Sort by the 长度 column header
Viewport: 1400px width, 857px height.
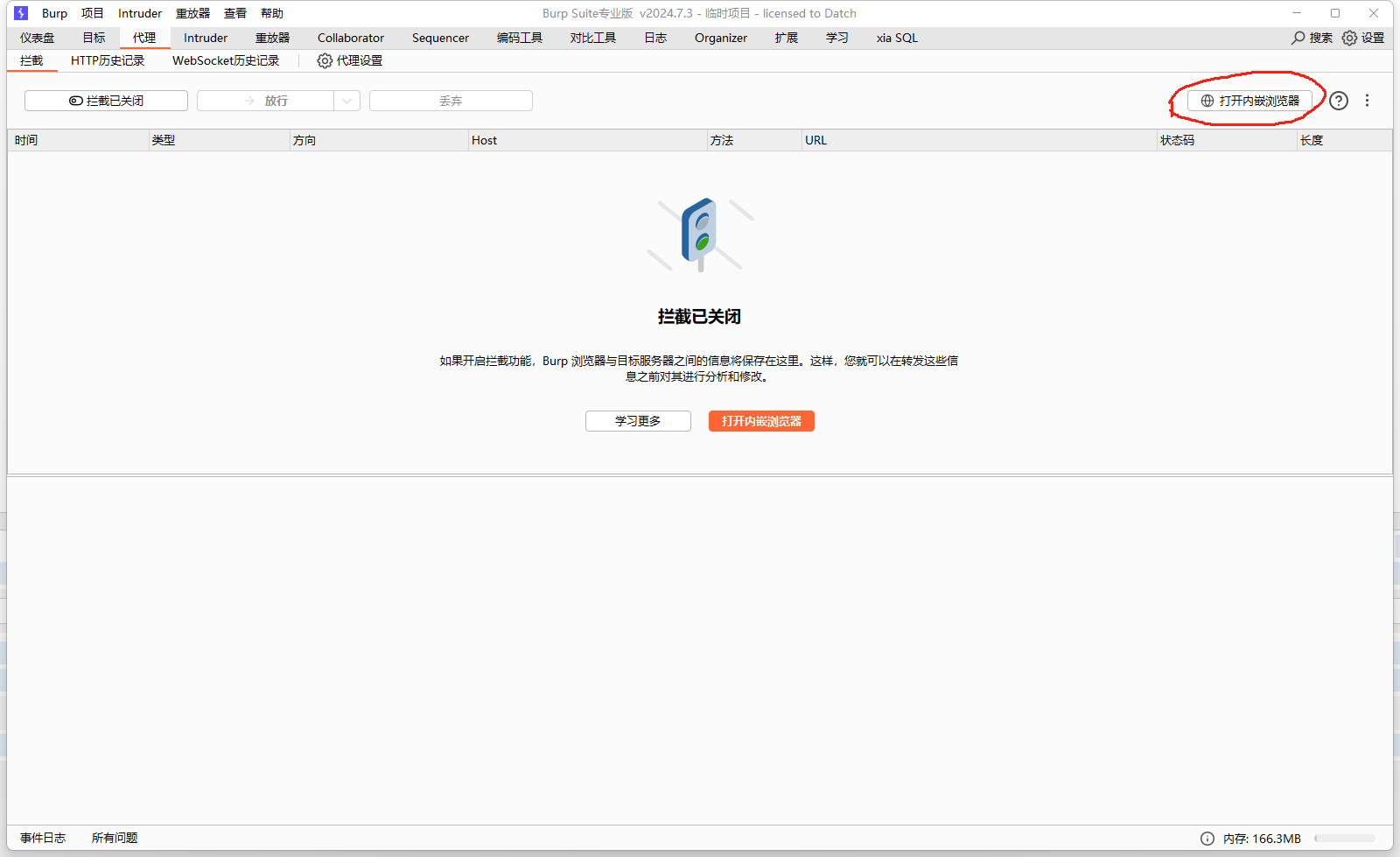click(1345, 140)
